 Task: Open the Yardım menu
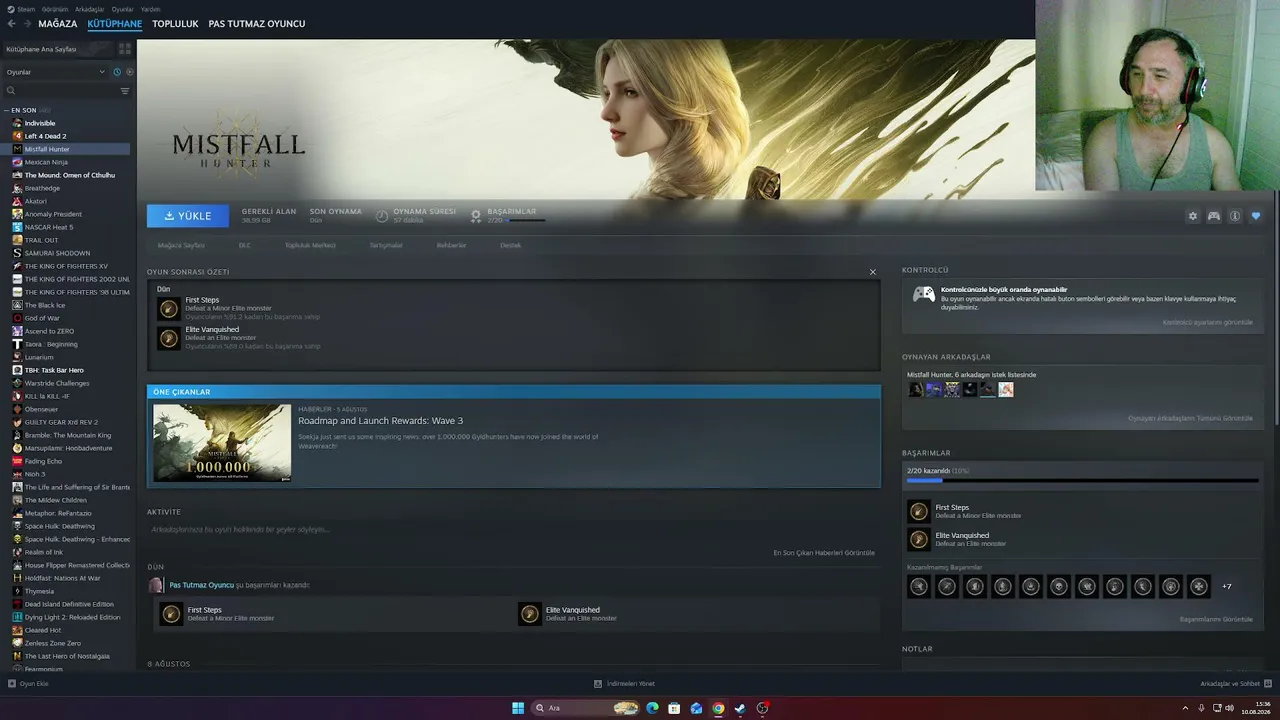click(150, 9)
